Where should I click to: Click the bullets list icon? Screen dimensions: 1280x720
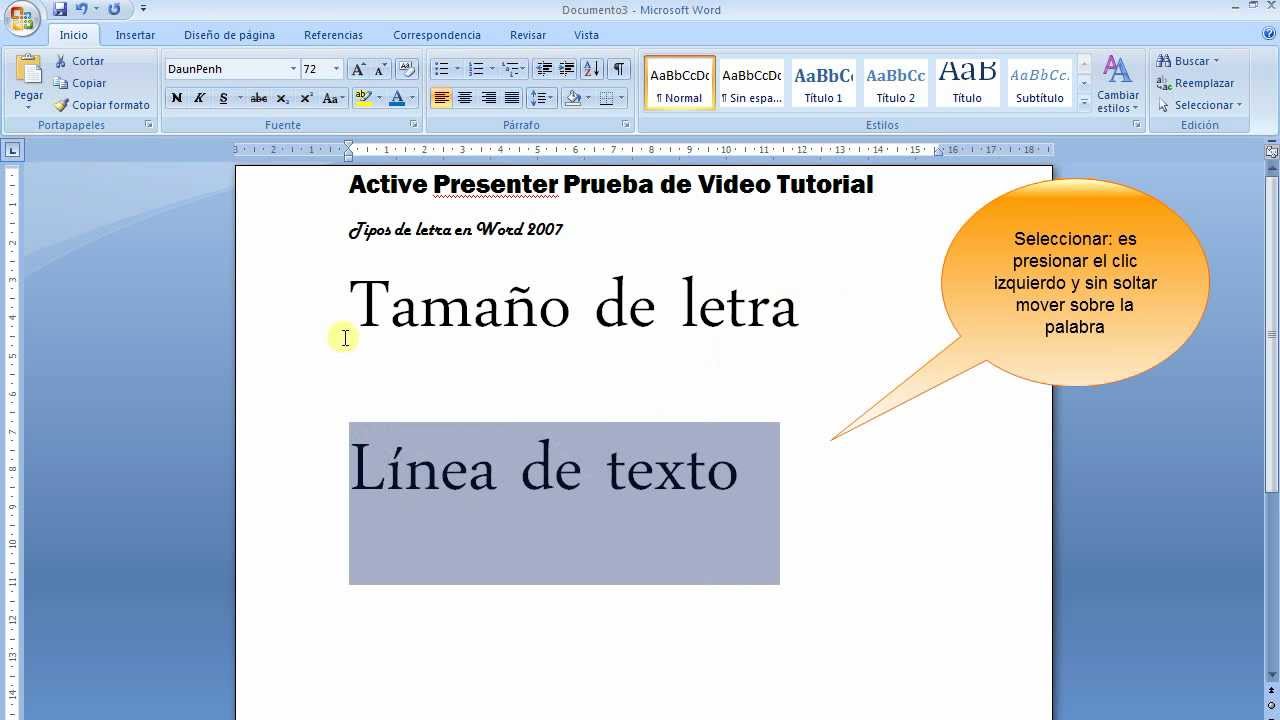click(441, 69)
